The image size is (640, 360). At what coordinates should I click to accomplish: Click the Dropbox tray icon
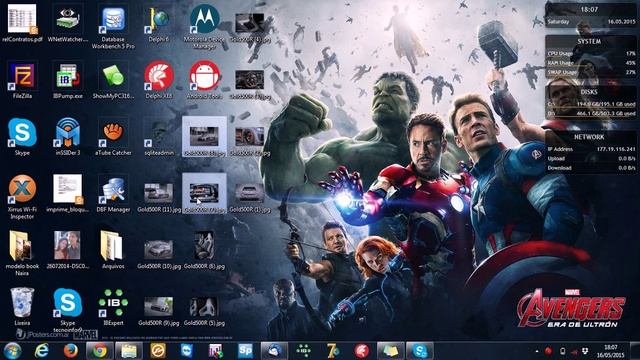pos(585,351)
